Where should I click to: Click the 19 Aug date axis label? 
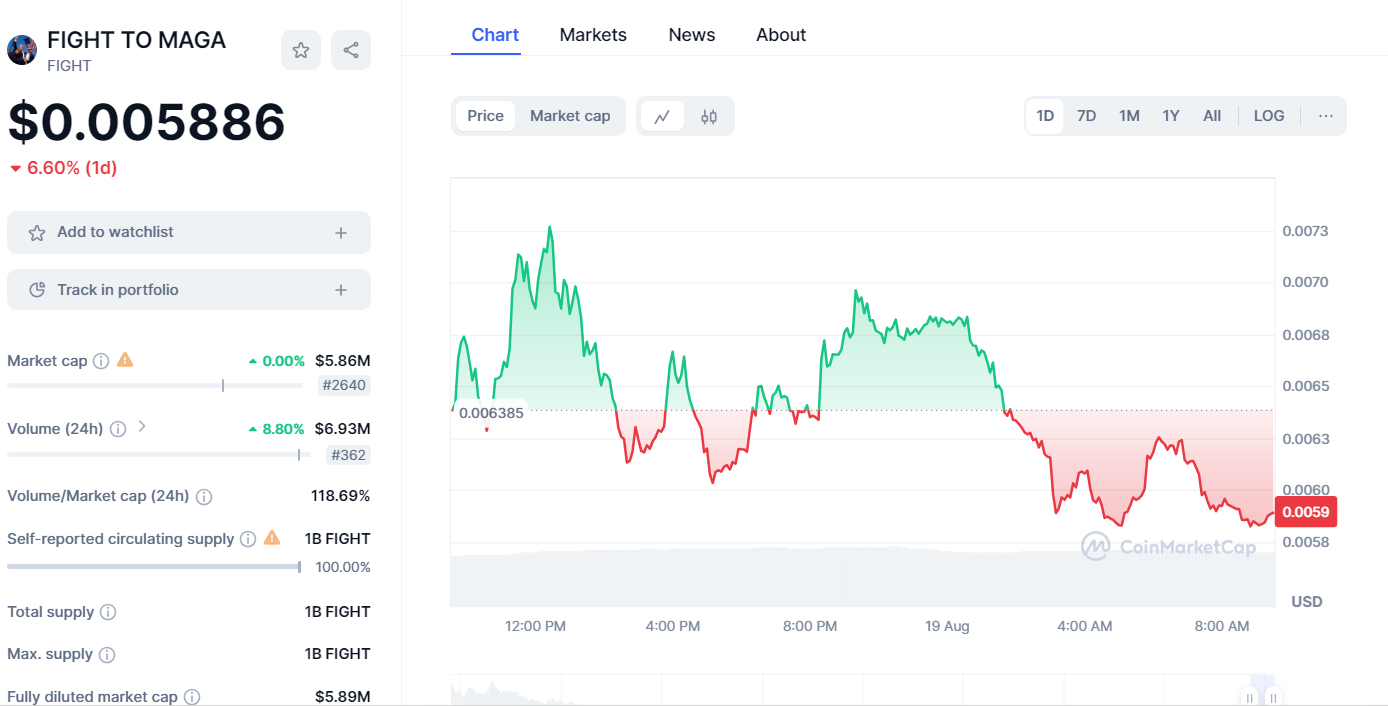pyautogui.click(x=947, y=626)
